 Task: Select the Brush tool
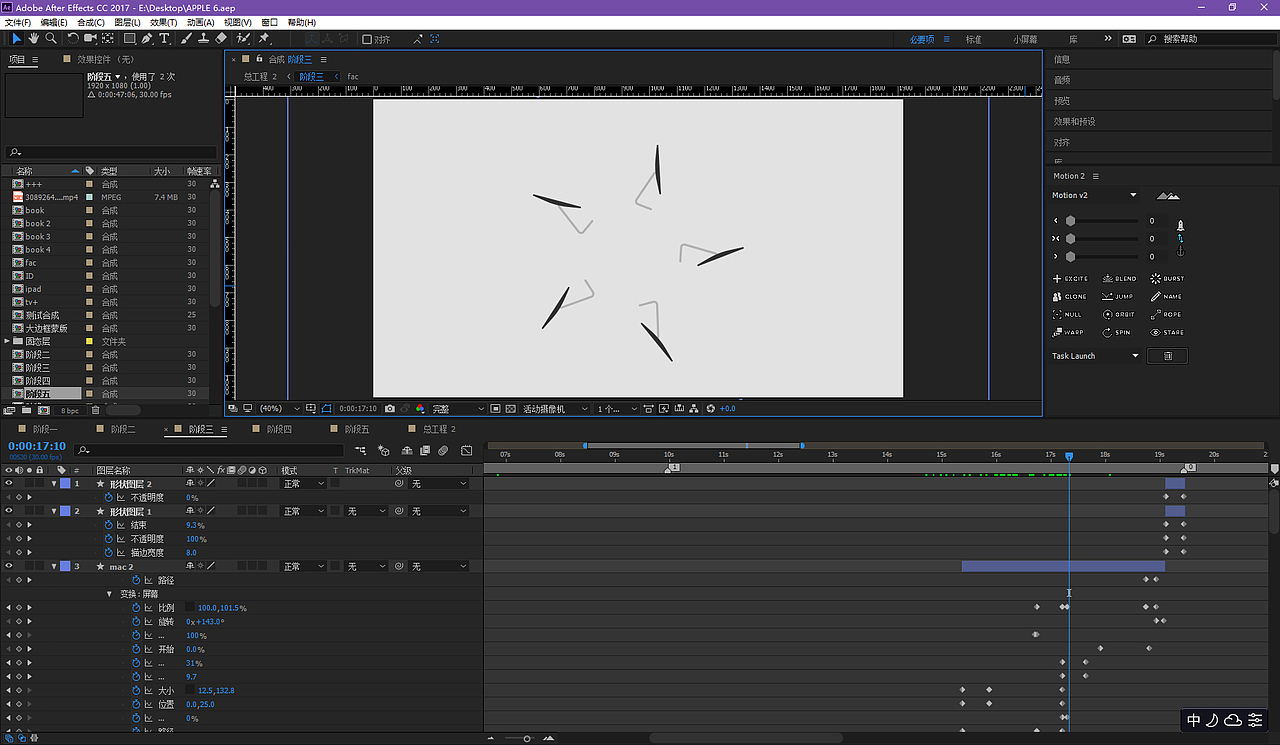click(188, 39)
